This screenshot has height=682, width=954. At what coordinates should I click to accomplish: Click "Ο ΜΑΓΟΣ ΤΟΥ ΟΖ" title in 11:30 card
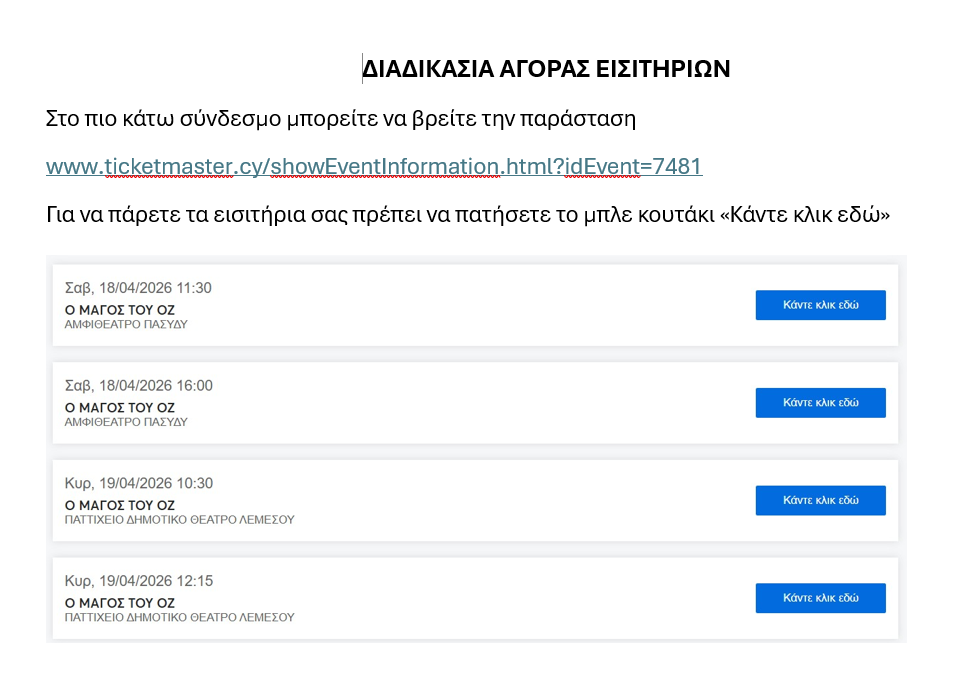120,310
